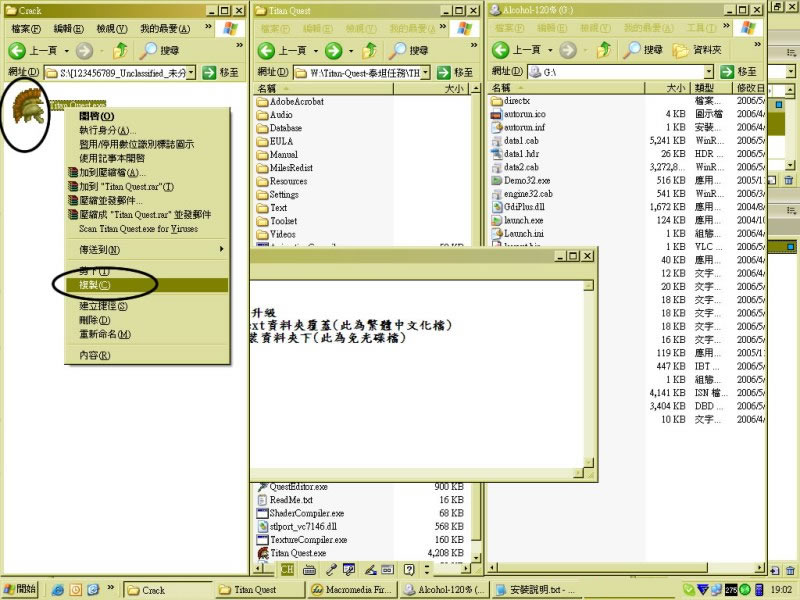Open Titan Quest window forward-history dropdown arrow
Viewport: 800px width, 600px height.
351,51
